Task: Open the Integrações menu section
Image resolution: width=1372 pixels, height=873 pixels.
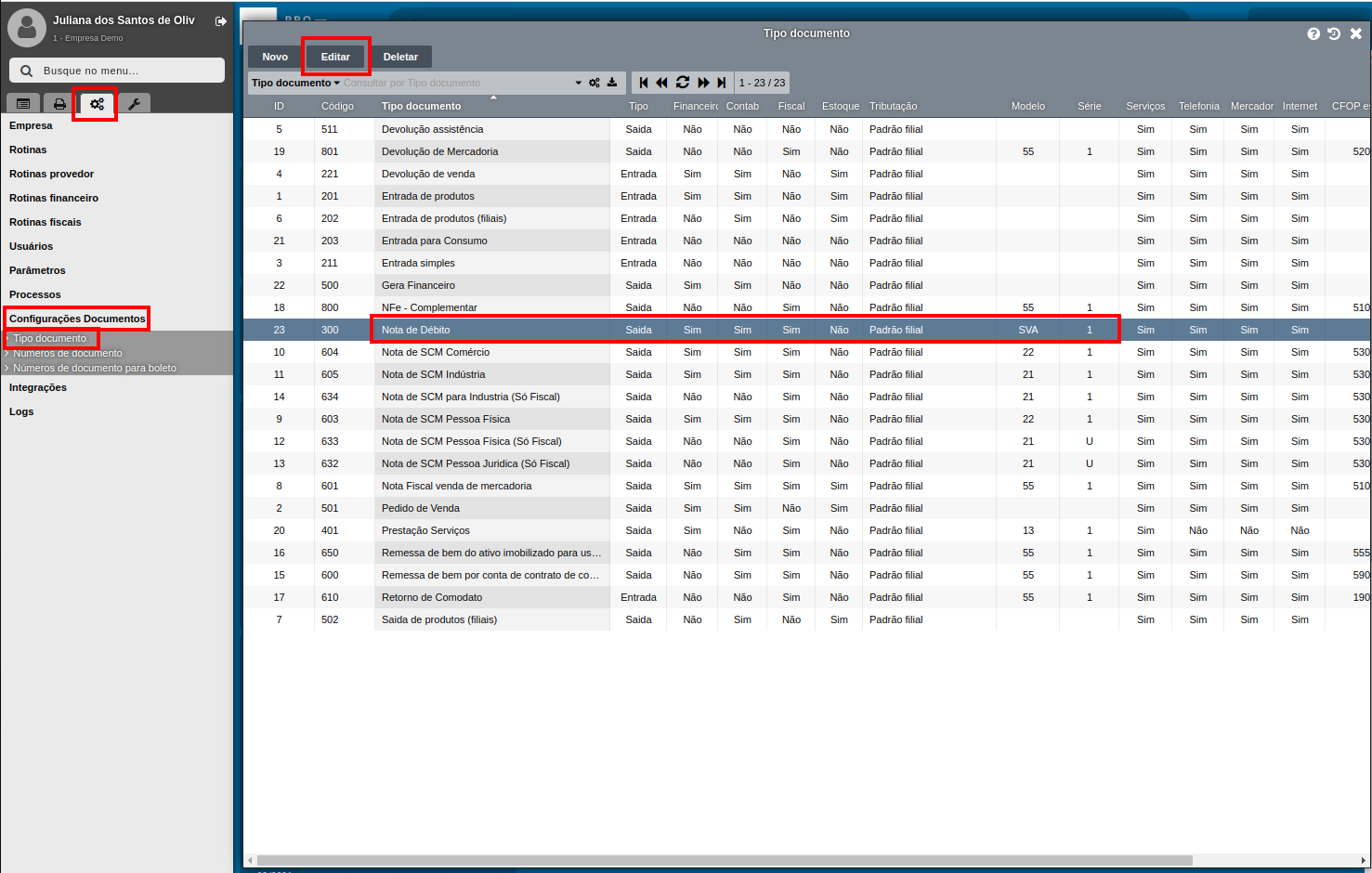Action: pos(38,387)
